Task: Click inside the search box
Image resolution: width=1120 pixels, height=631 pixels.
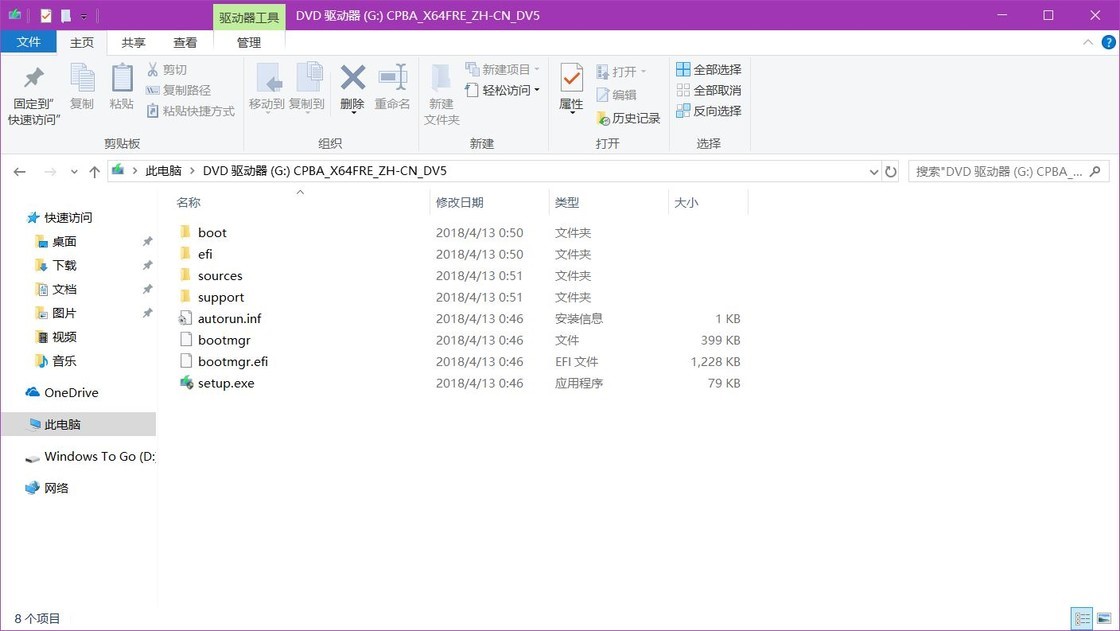Action: point(1000,171)
